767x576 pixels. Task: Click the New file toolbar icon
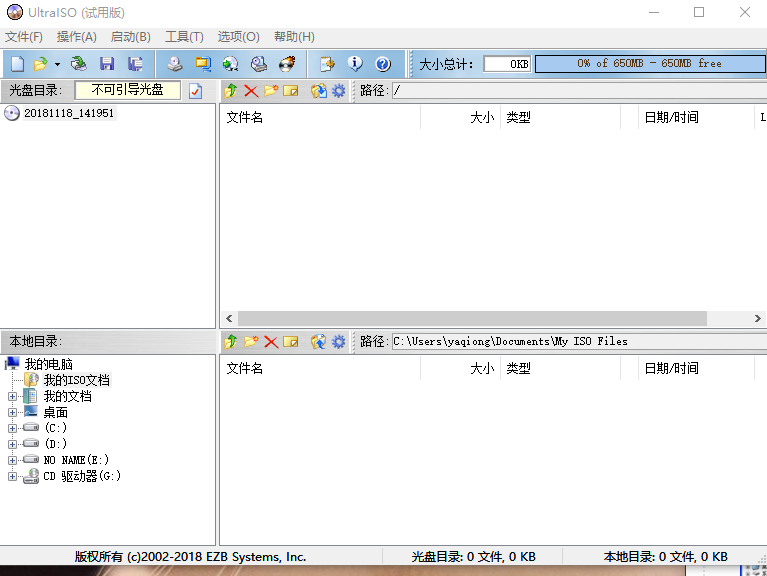pyautogui.click(x=18, y=64)
